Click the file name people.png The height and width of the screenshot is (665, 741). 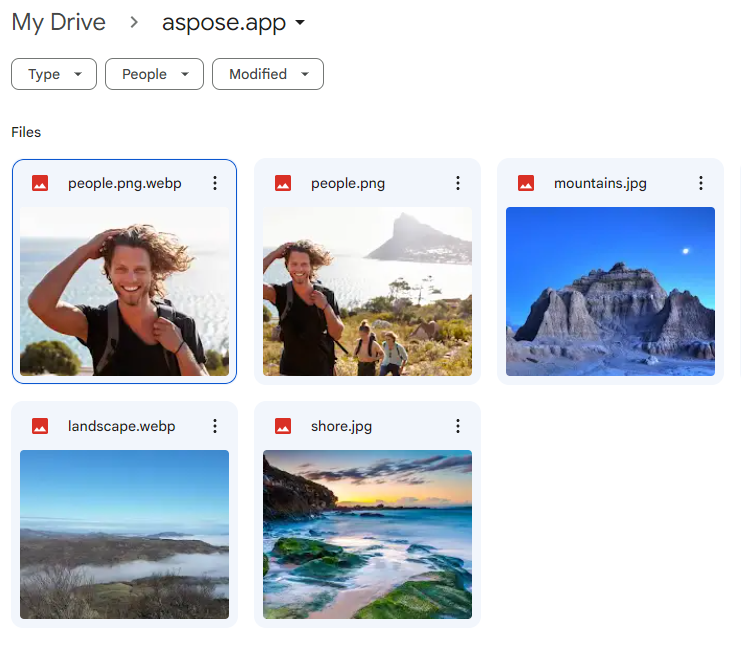point(348,183)
